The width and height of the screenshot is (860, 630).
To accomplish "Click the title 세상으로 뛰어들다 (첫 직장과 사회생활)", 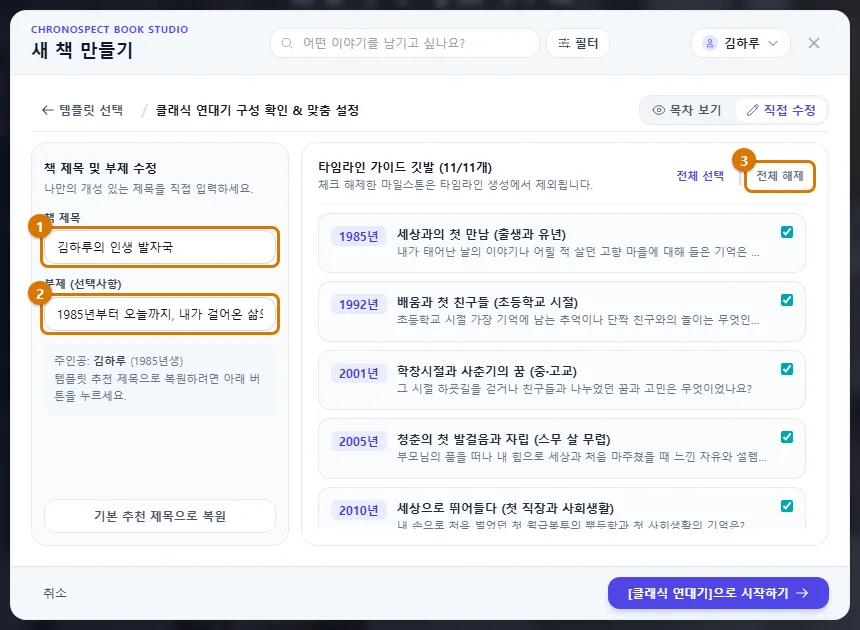I will click(x=505, y=508).
